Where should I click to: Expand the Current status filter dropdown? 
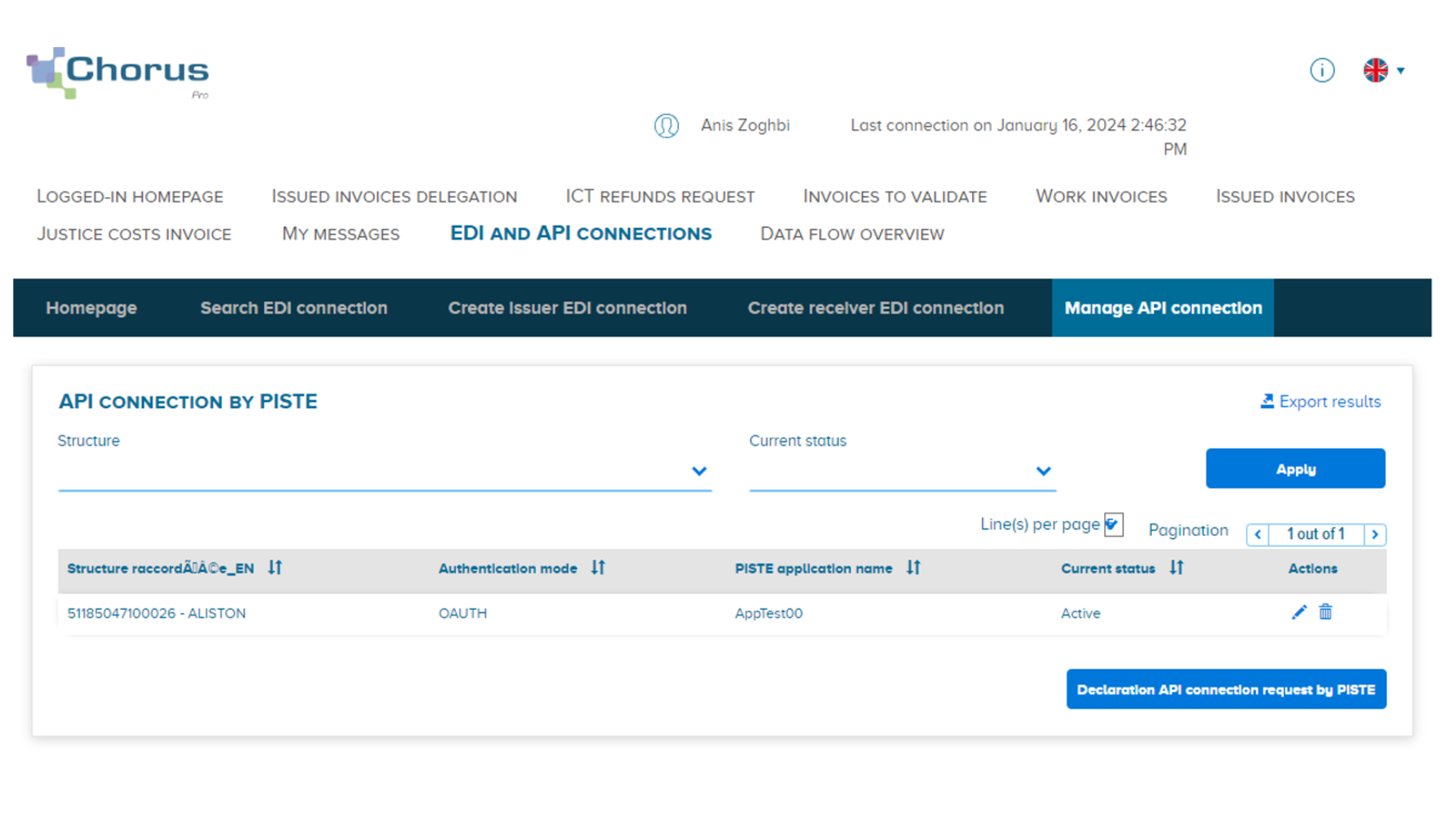[1043, 471]
